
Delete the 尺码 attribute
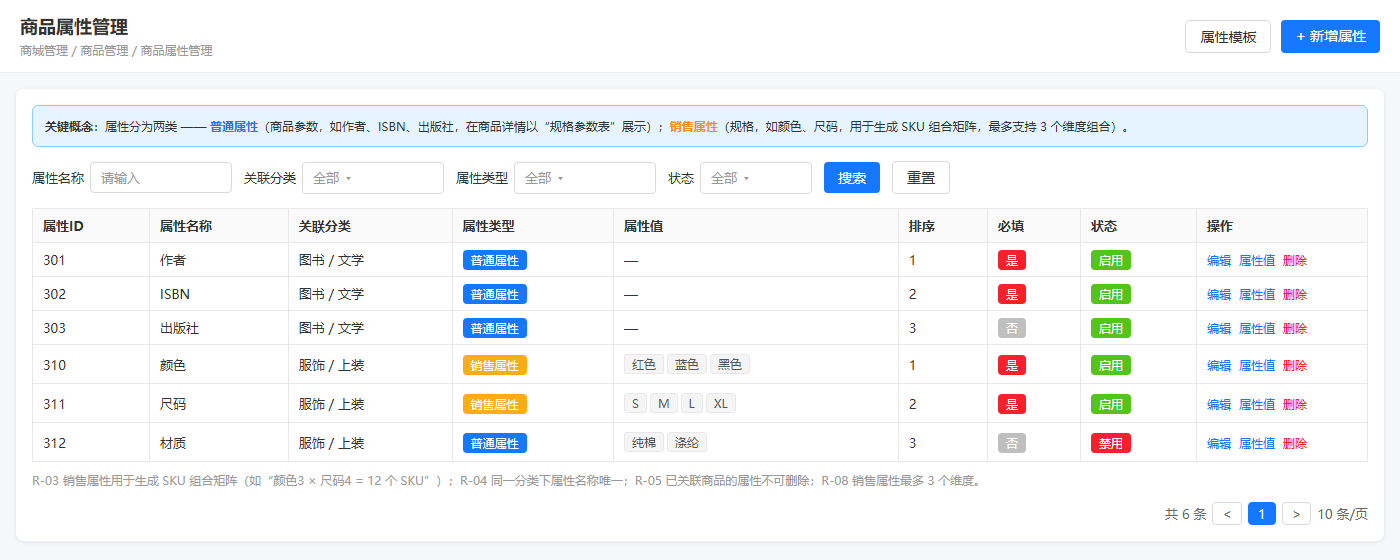[x=1295, y=404]
